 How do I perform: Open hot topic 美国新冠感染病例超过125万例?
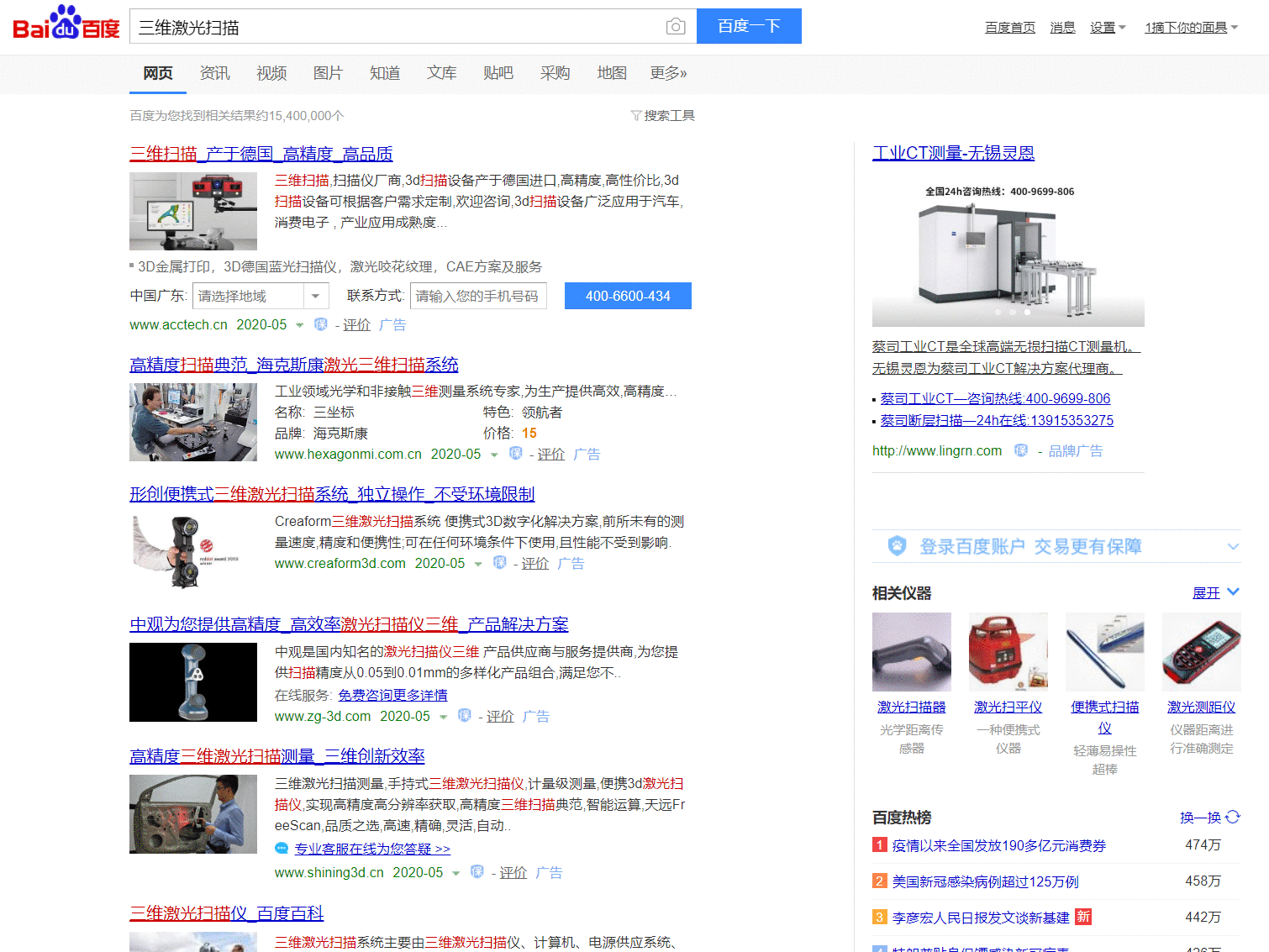(x=986, y=881)
